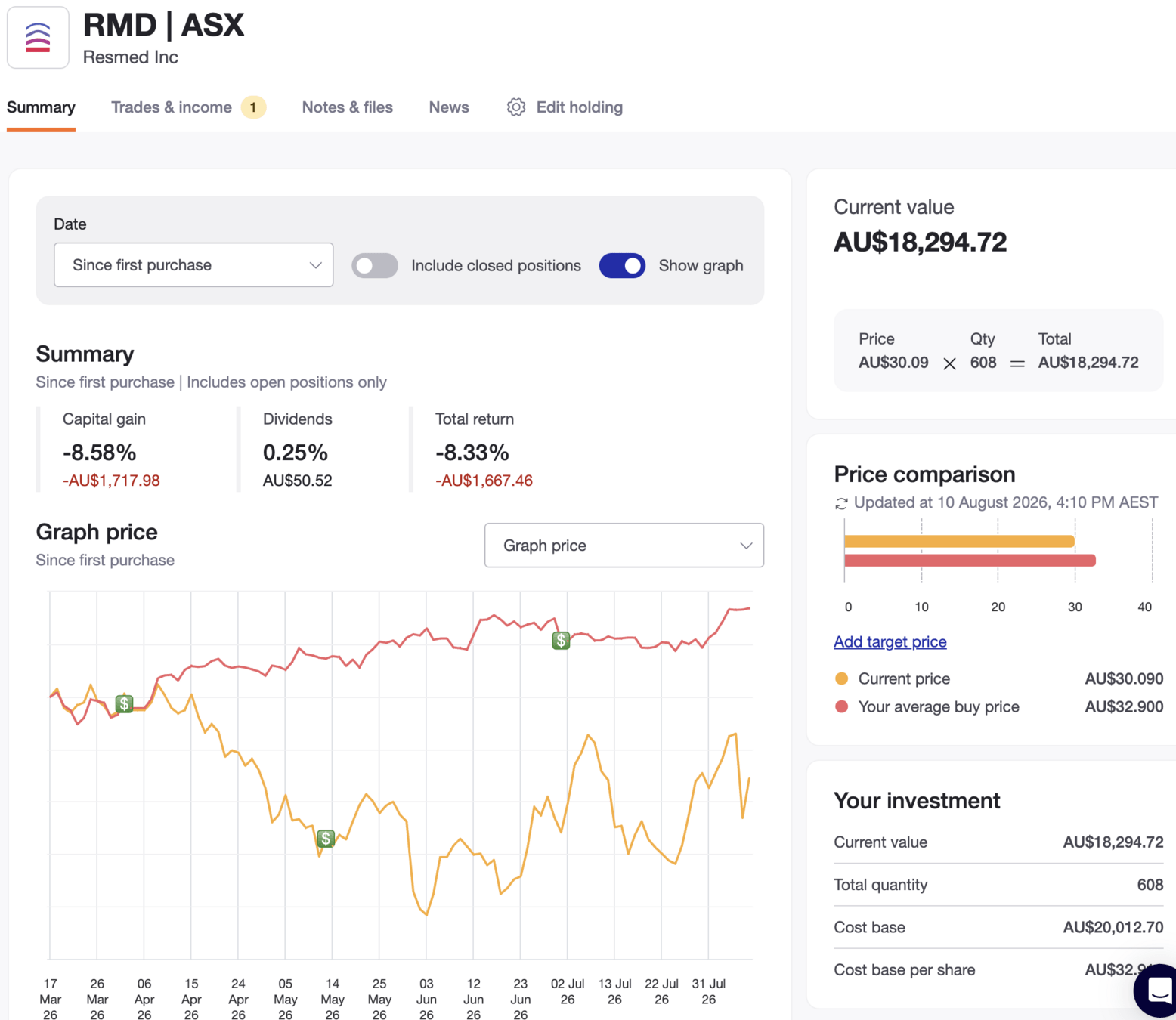The height and width of the screenshot is (1020, 1176).
Task: Click the refresh icon beside Updated at
Action: [x=841, y=503]
